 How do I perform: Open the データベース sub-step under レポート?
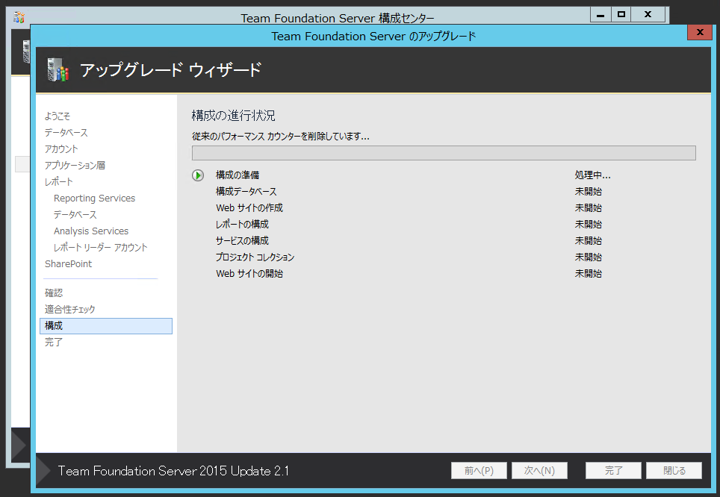pos(75,215)
